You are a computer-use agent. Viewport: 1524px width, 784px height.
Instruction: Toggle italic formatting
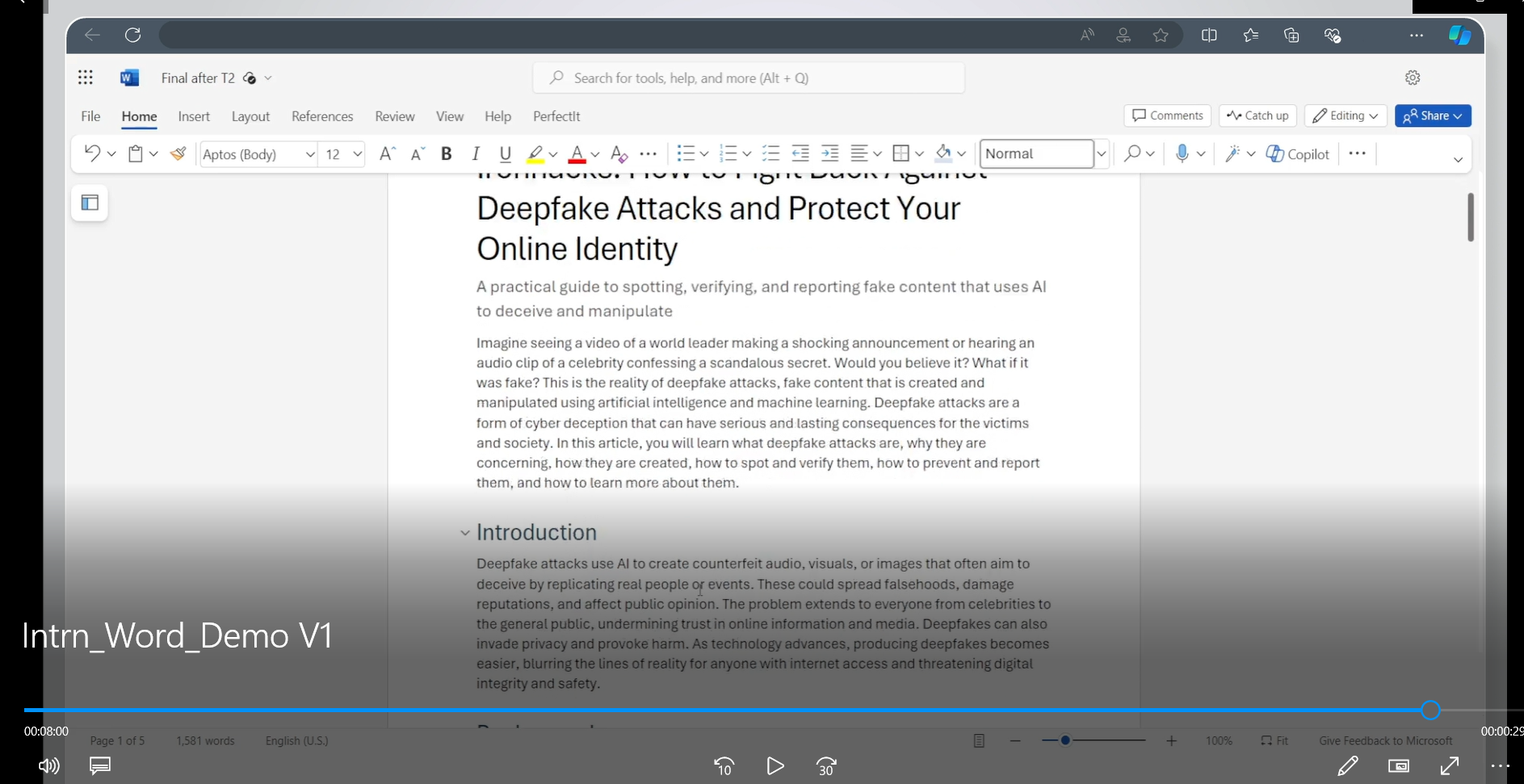[476, 153]
